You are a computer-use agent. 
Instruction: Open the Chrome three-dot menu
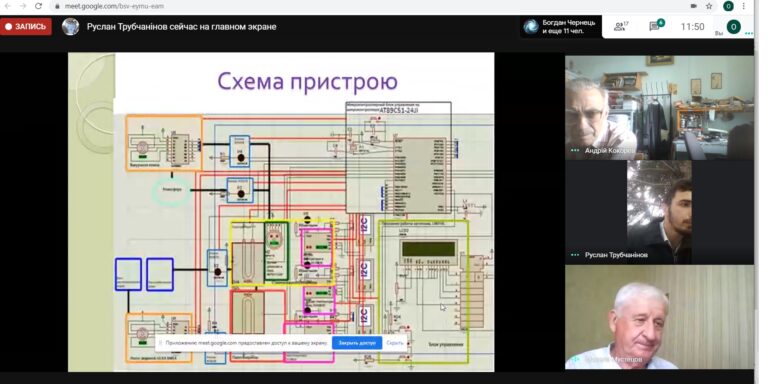(x=744, y=6)
